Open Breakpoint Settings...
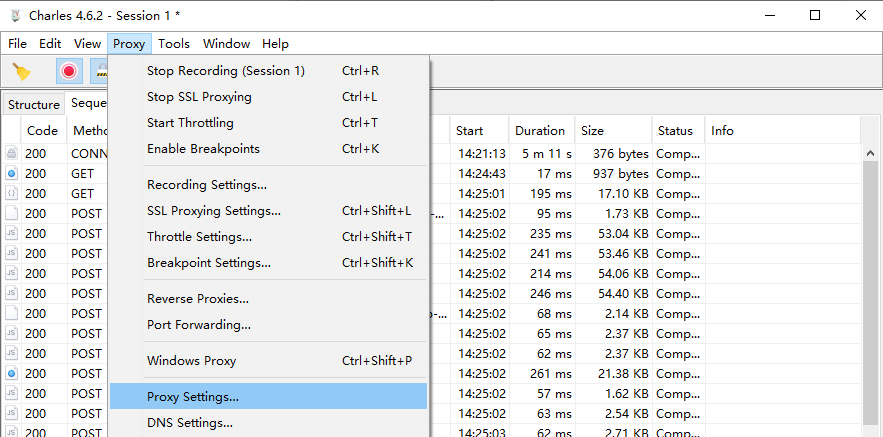Viewport: 883px width, 437px height. click(268, 262)
